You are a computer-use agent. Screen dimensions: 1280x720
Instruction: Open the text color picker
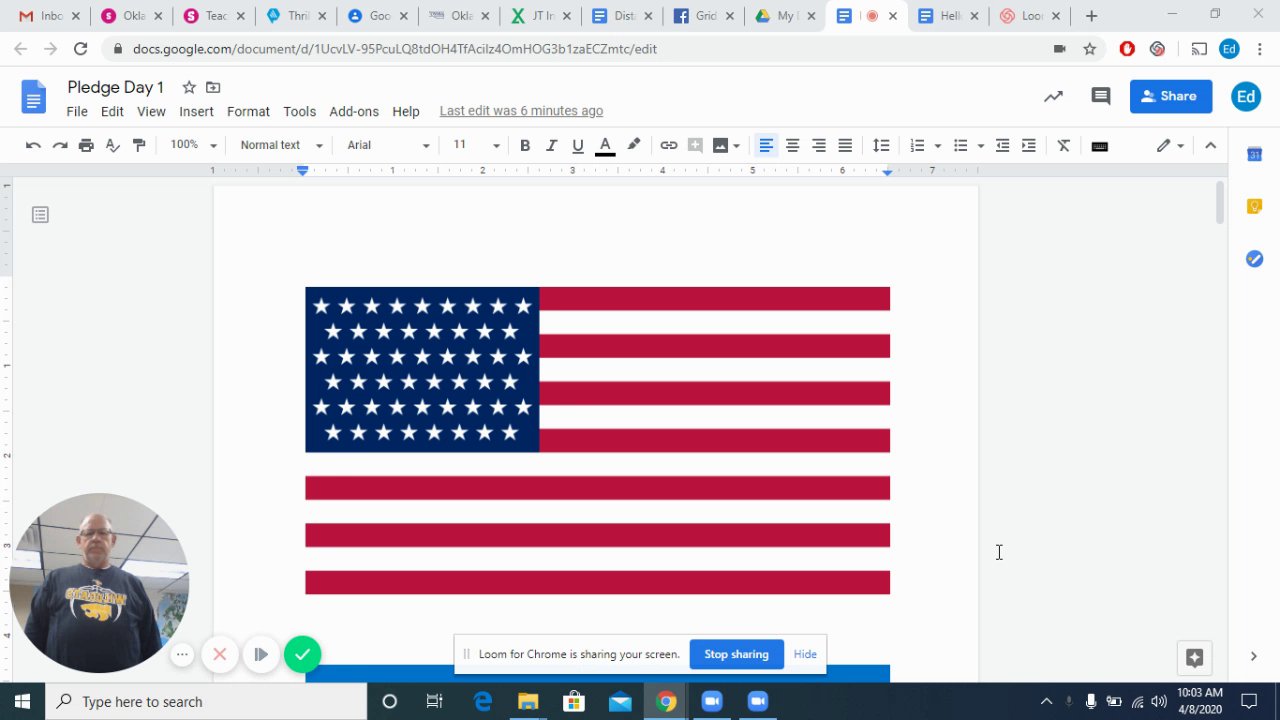[605, 145]
